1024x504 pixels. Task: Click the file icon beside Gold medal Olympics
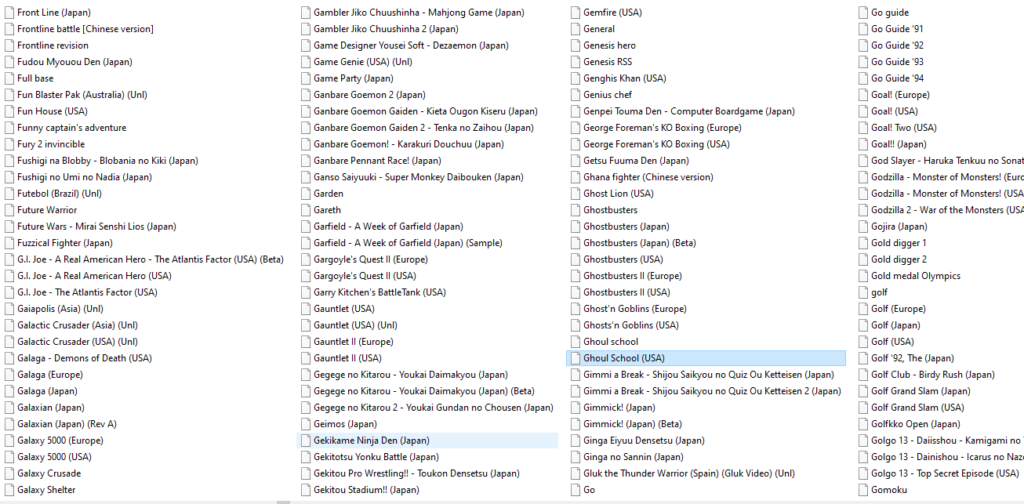click(863, 276)
